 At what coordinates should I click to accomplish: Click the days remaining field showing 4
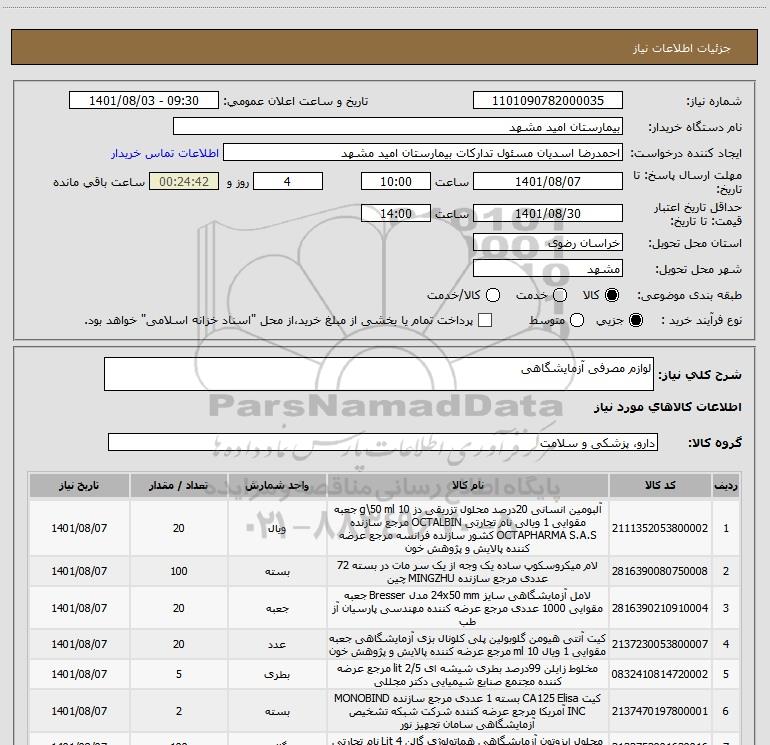[288, 182]
